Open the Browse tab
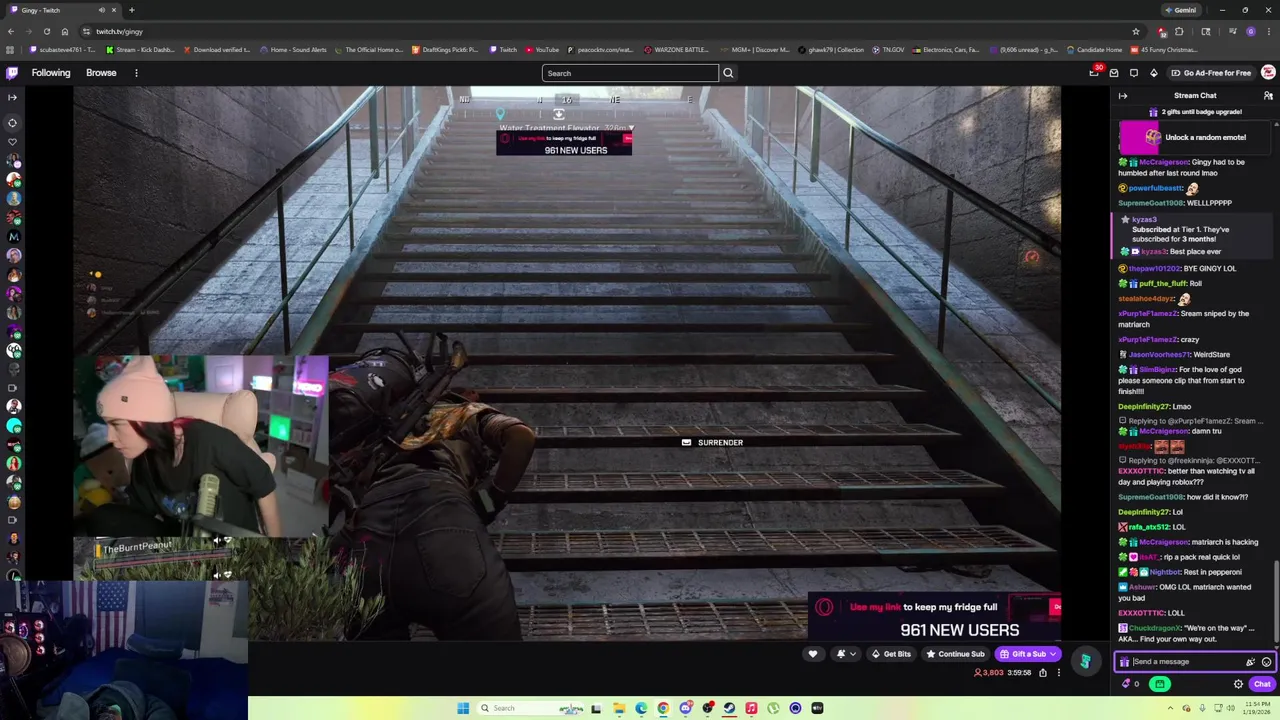This screenshot has width=1280, height=720. [x=101, y=73]
